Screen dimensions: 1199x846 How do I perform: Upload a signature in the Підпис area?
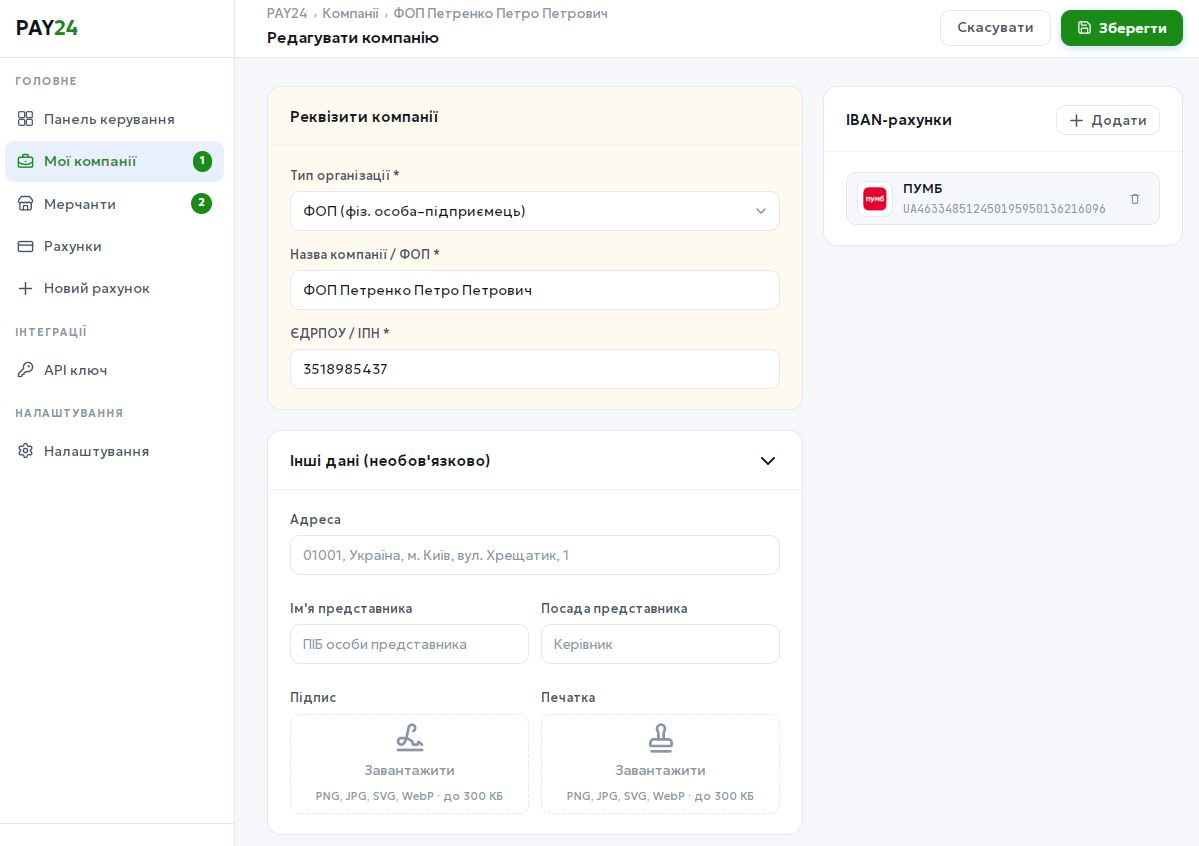click(409, 763)
